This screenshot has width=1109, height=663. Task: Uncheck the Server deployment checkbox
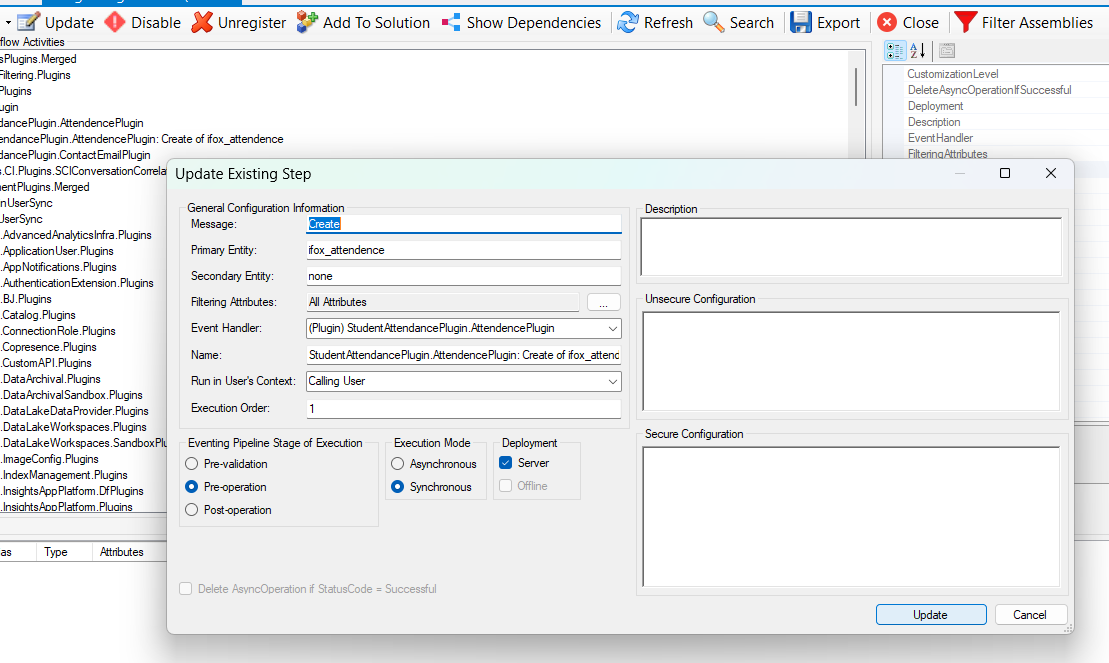pos(506,463)
